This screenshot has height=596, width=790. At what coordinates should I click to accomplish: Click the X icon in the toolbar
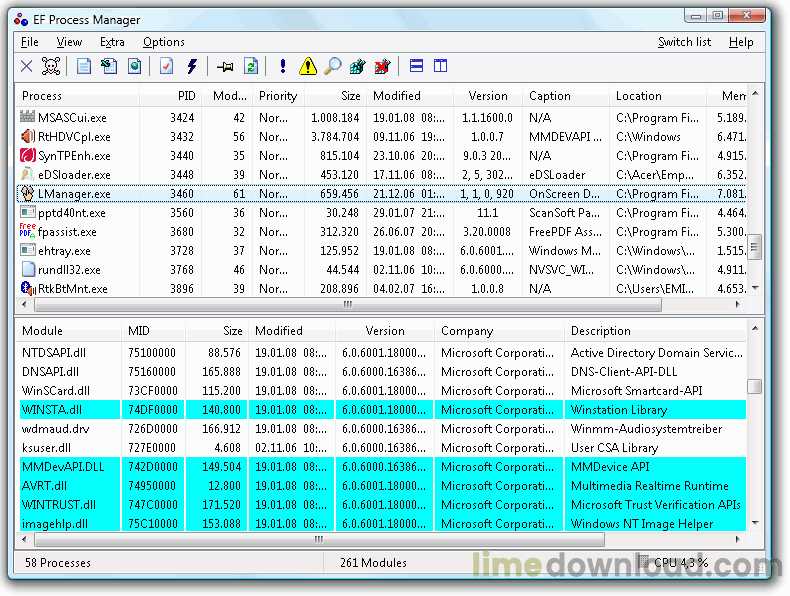(27, 67)
